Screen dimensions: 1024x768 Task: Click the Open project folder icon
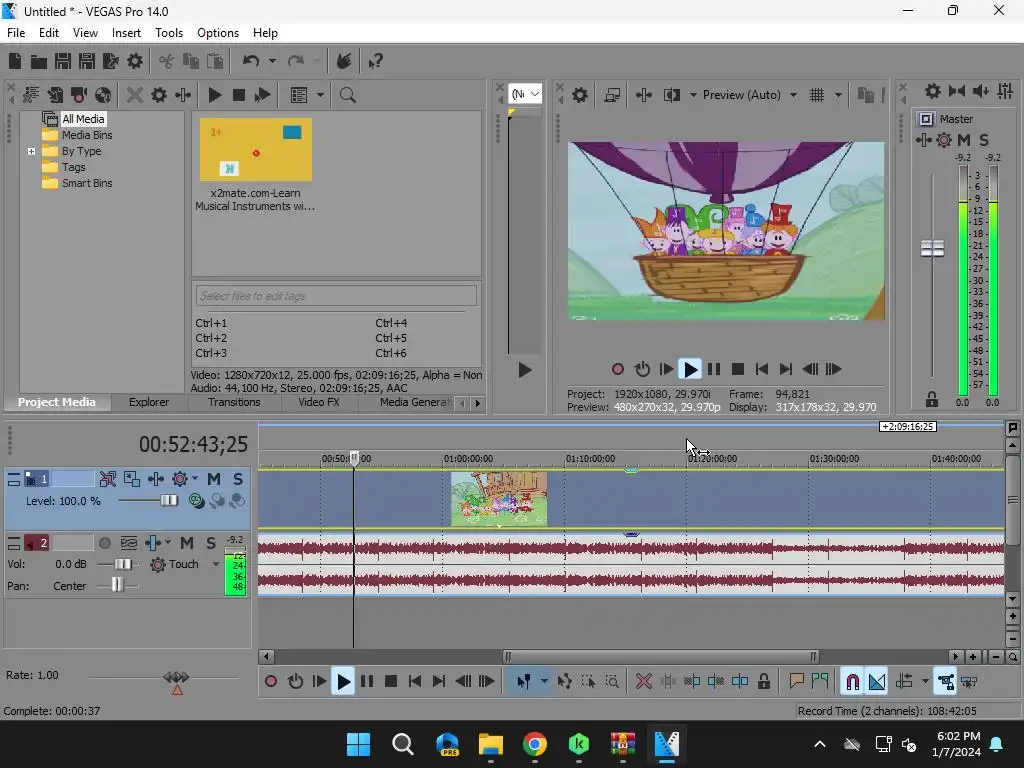[39, 61]
